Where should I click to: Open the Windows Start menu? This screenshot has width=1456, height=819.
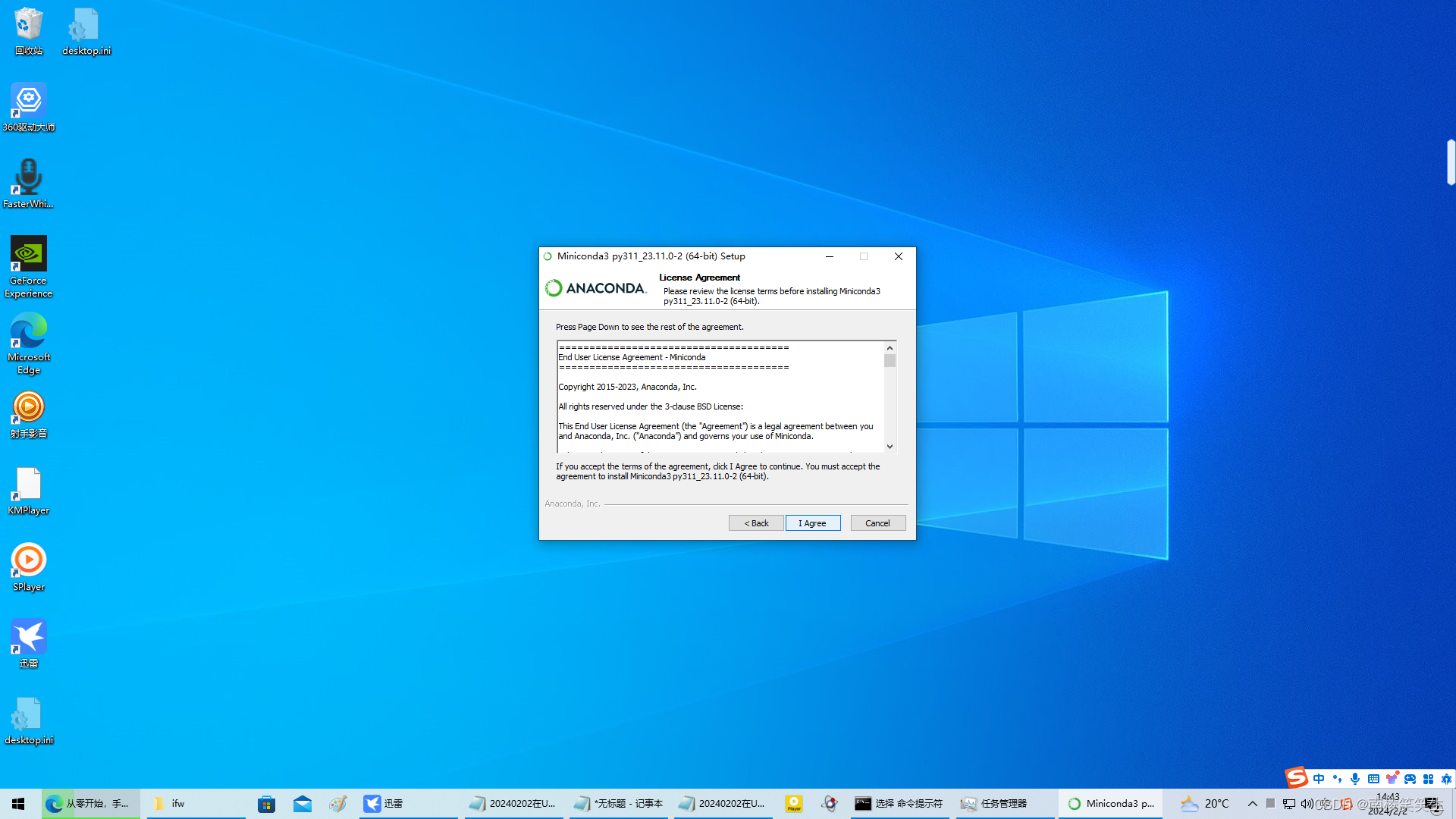[x=18, y=804]
